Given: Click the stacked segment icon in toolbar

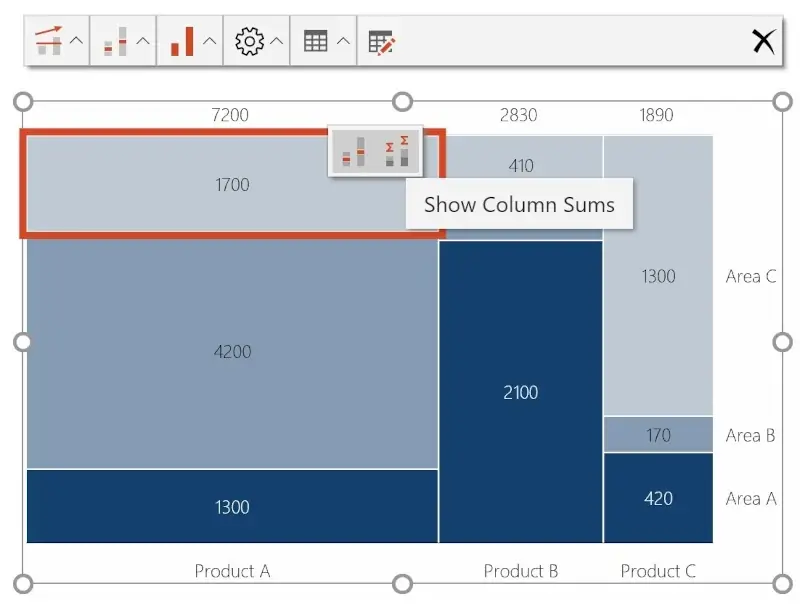Looking at the screenshot, I should coord(115,41).
